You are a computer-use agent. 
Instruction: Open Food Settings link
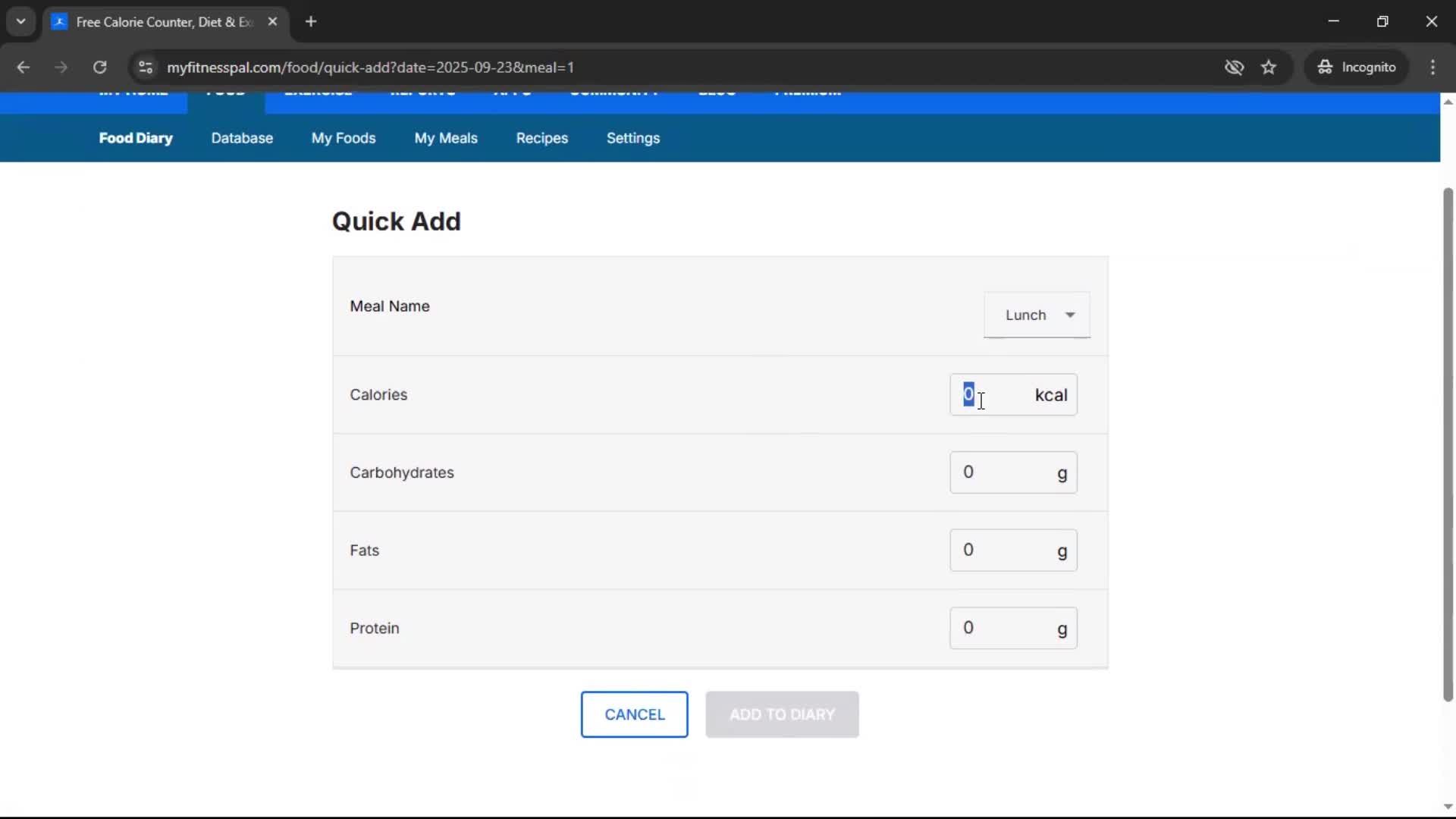633,138
